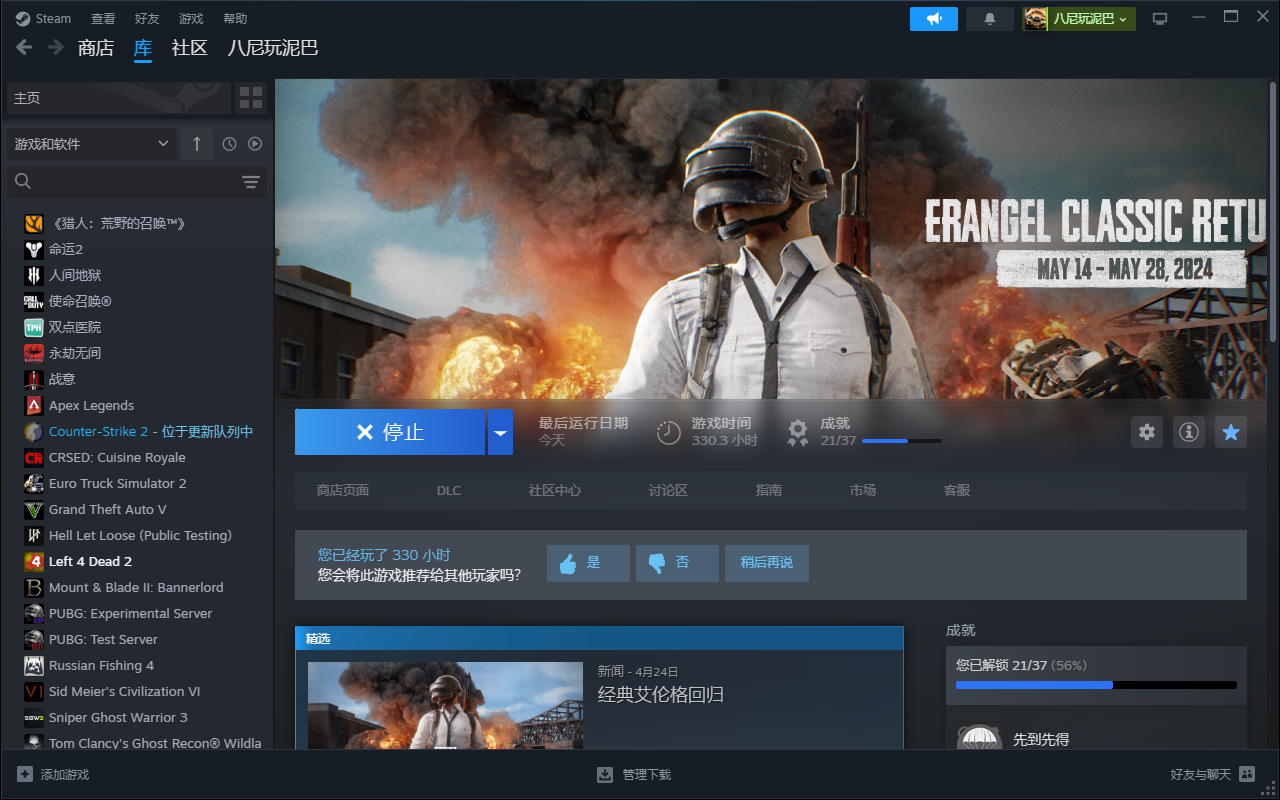The image size is (1280, 800).
Task: Expand the 八尼玩泥巴 account menu
Action: [x=1079, y=19]
